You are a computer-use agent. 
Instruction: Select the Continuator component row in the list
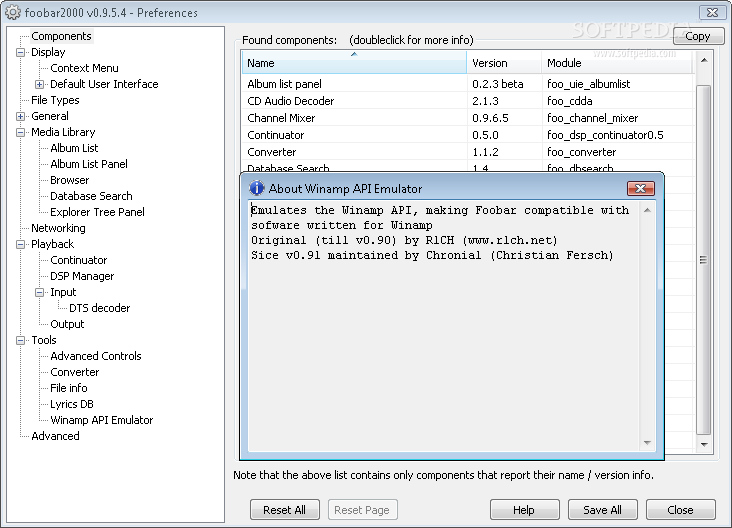467,135
